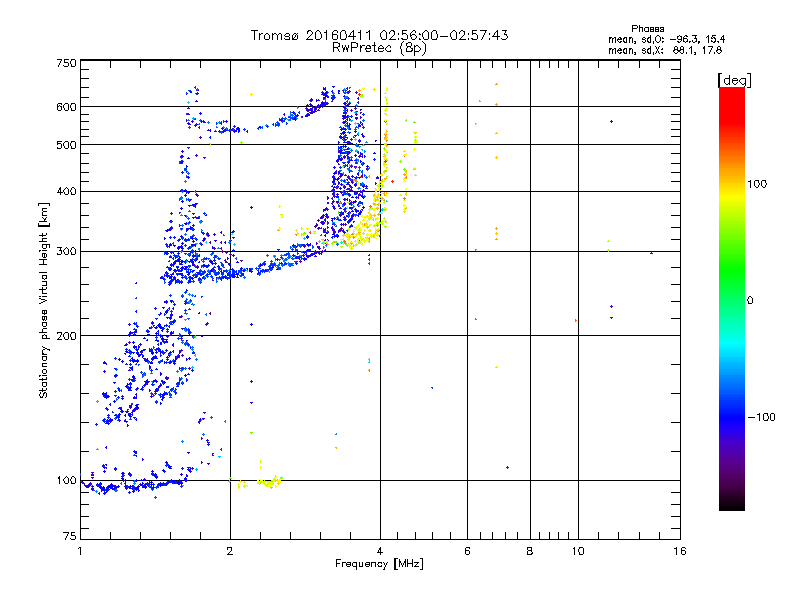Image resolution: width=800 pixels, height=600 pixels.
Task: Click the y-axis '75' tick label
Action: click(x=70, y=536)
